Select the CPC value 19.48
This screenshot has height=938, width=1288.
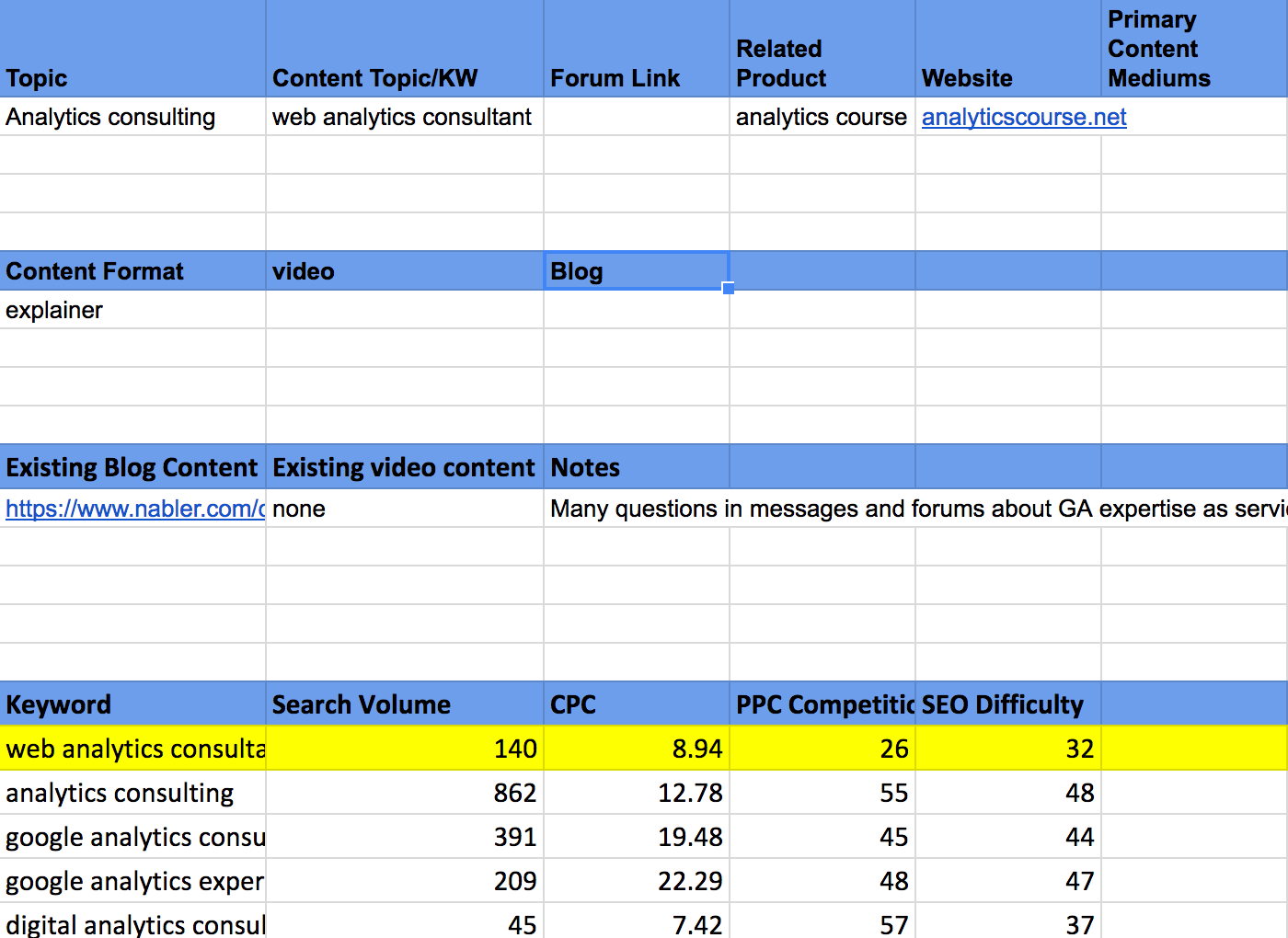(637, 837)
